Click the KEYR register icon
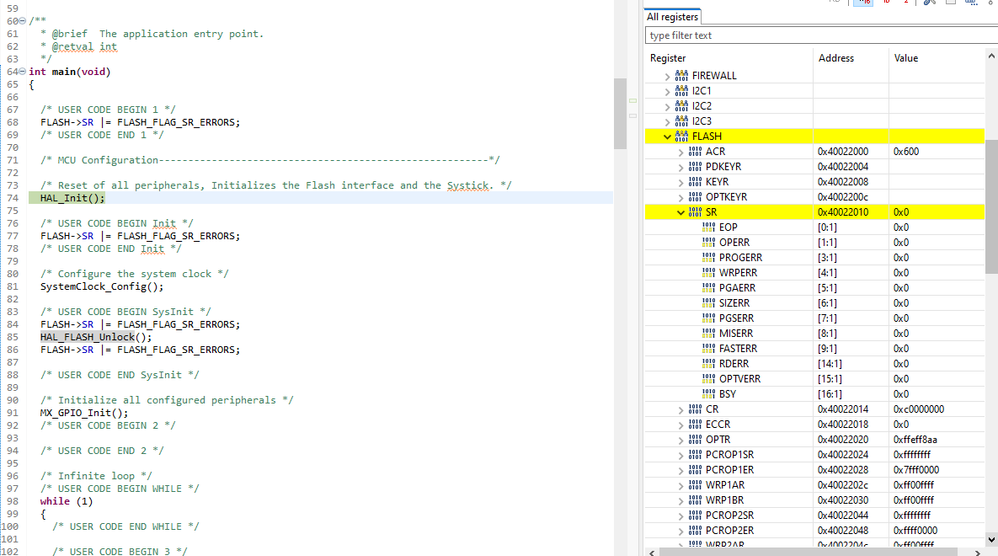 [x=695, y=182]
